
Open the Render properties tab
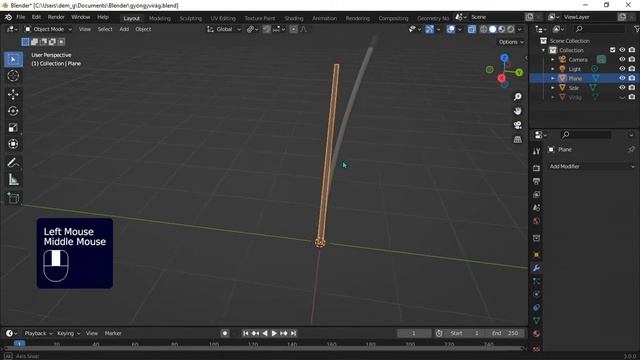[x=536, y=168]
